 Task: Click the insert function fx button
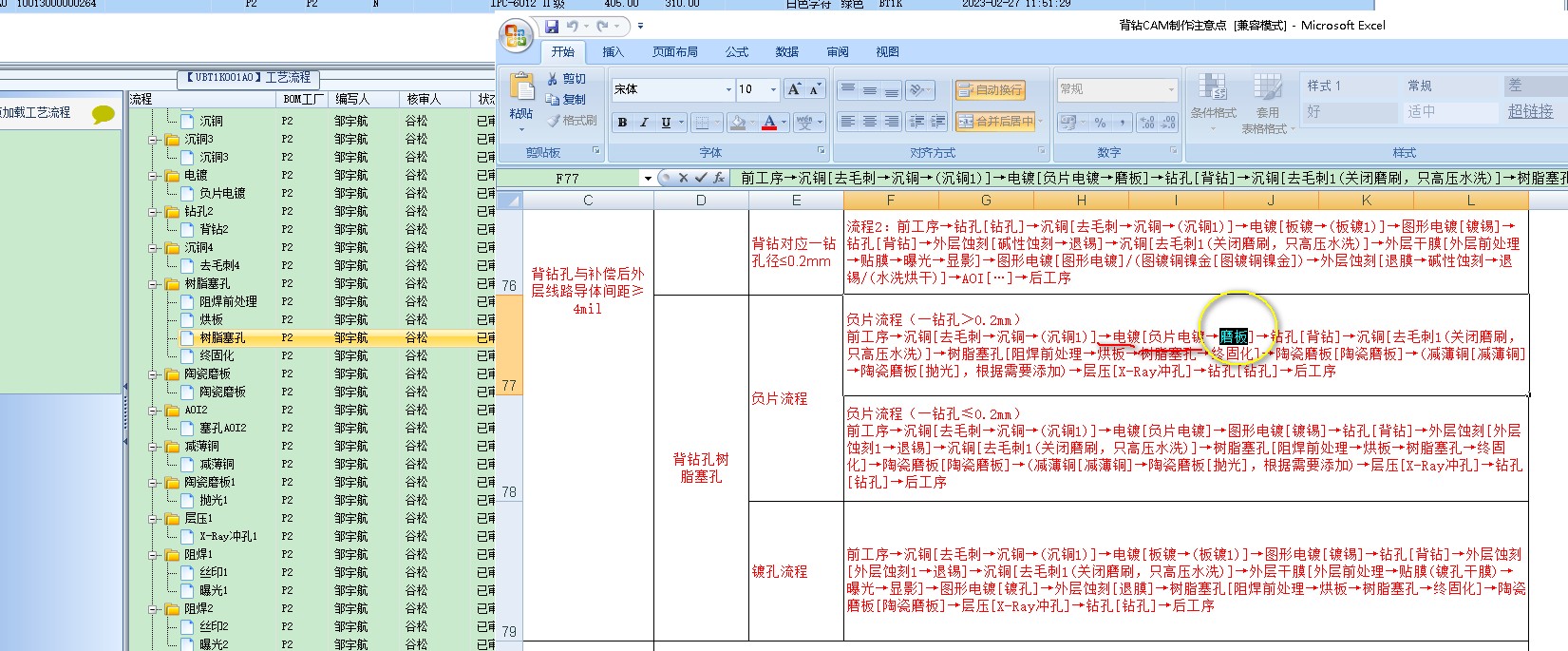(719, 178)
